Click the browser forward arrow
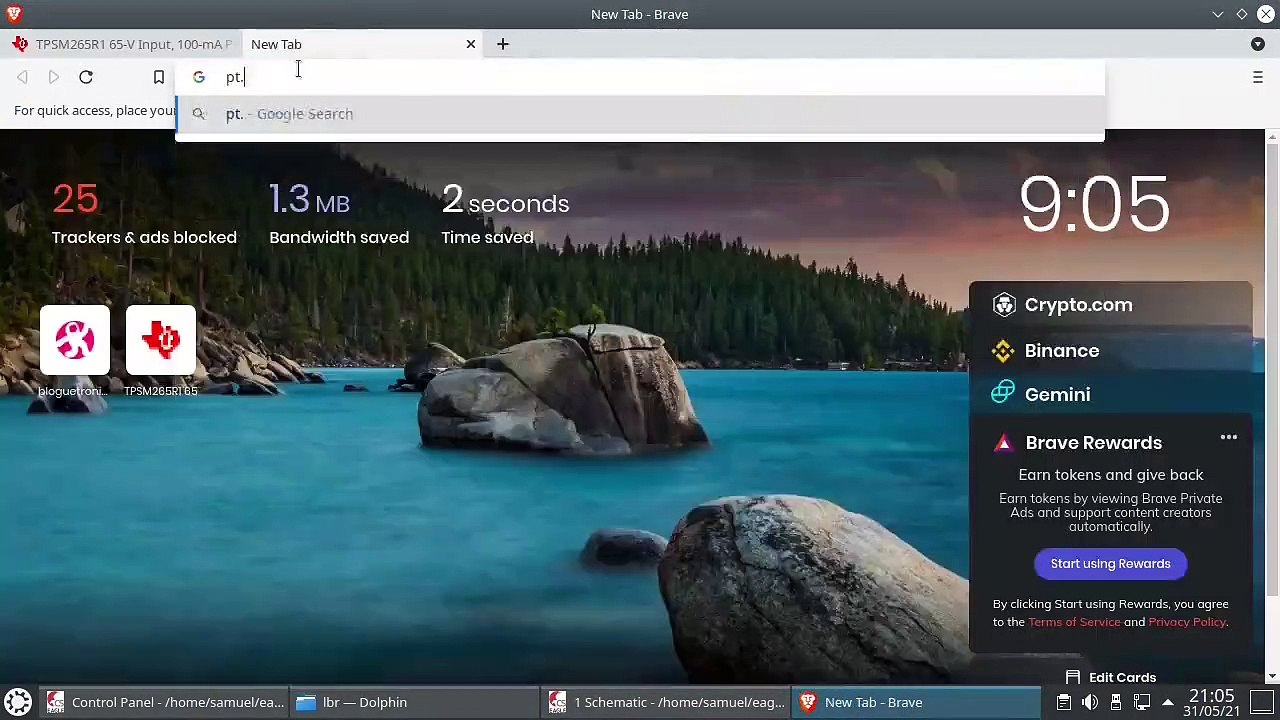This screenshot has height=720, width=1280. click(54, 77)
